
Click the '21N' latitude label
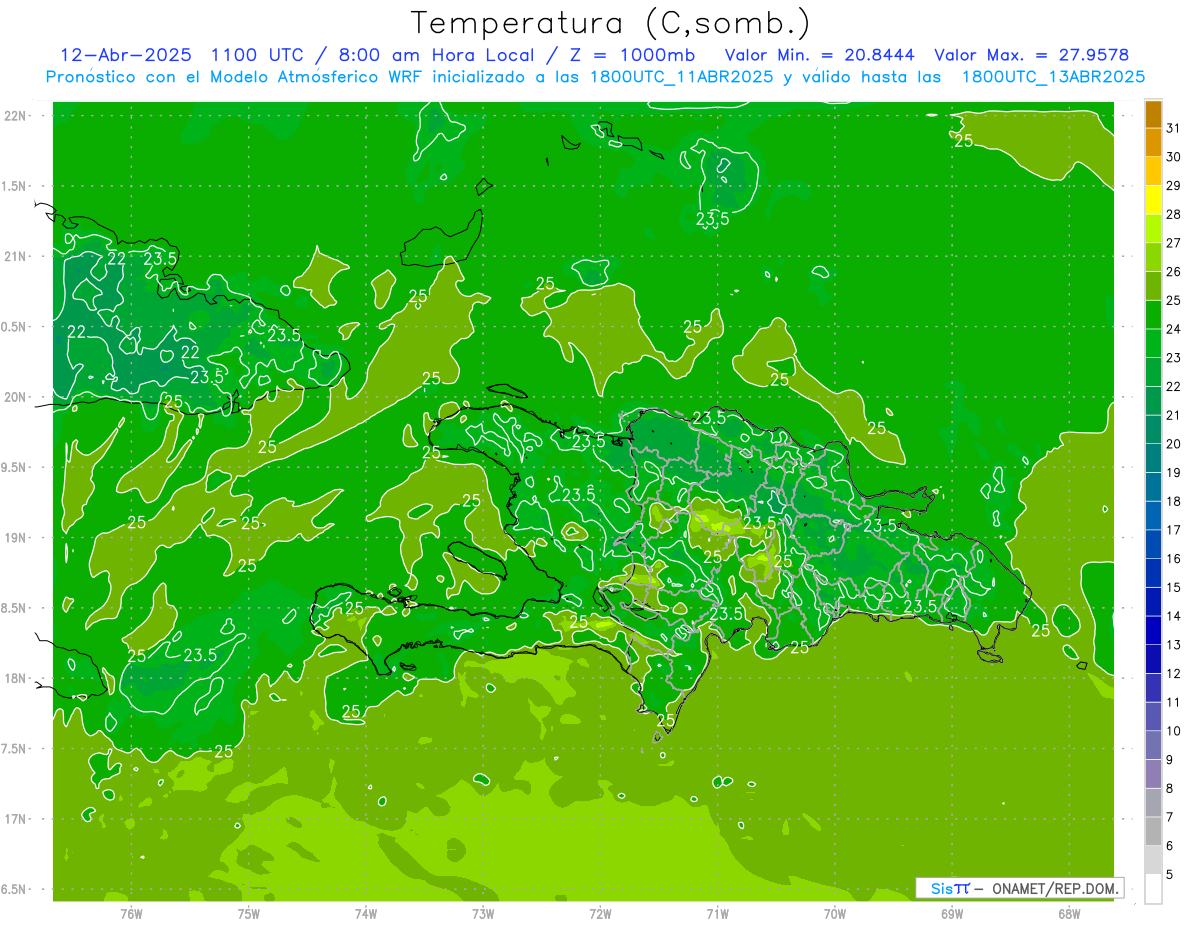(x=15, y=256)
